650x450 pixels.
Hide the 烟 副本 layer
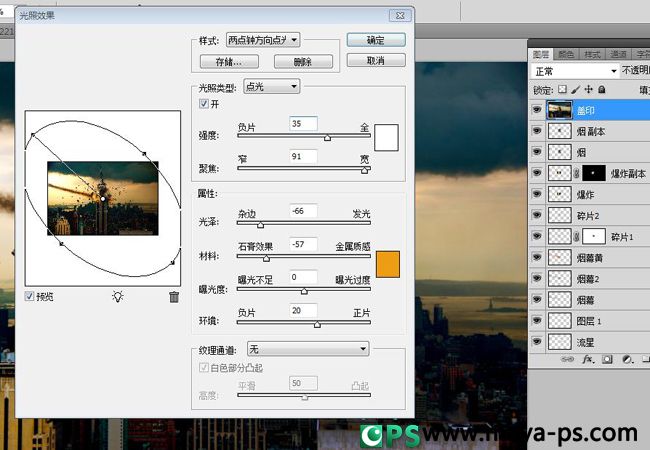(x=537, y=131)
